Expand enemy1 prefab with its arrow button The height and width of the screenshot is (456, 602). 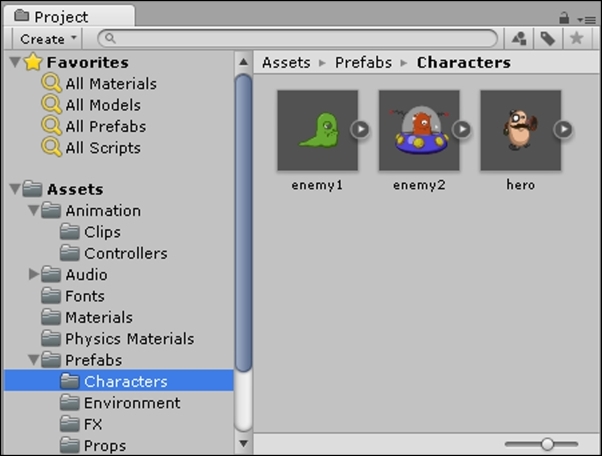pos(360,129)
